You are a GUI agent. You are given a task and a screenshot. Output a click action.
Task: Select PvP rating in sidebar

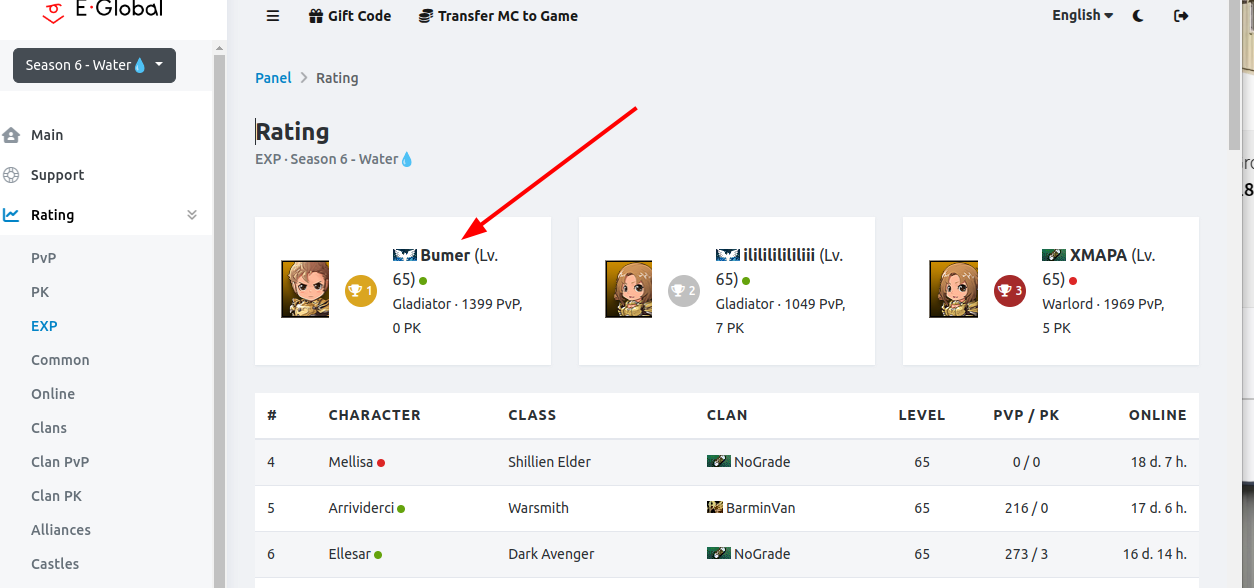[x=44, y=258]
